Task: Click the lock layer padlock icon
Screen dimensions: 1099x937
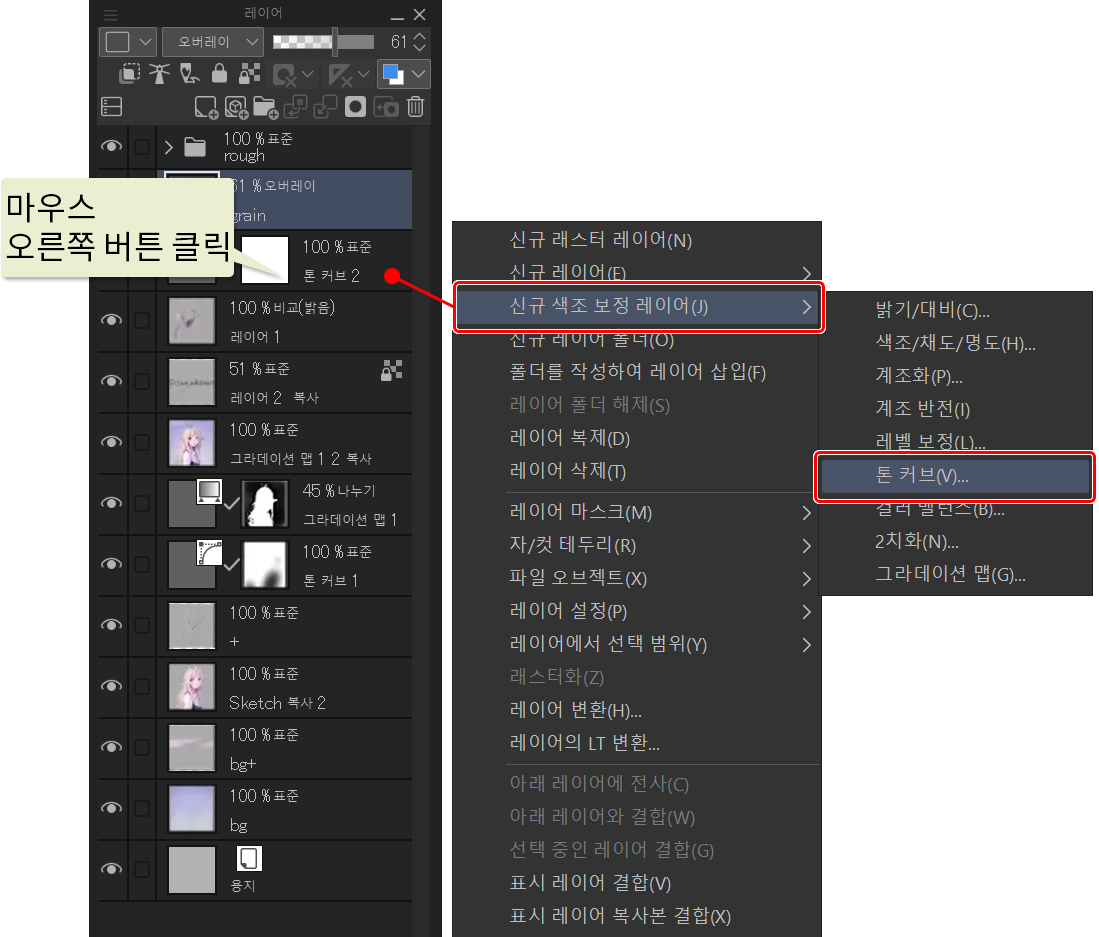Action: [219, 74]
